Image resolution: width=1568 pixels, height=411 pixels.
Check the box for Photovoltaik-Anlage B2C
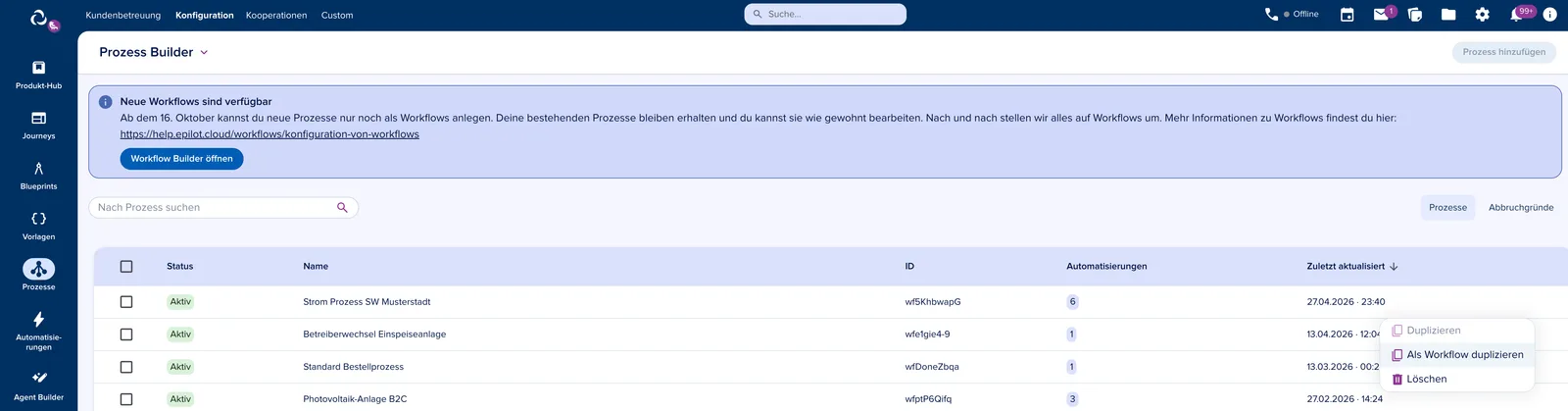[126, 399]
